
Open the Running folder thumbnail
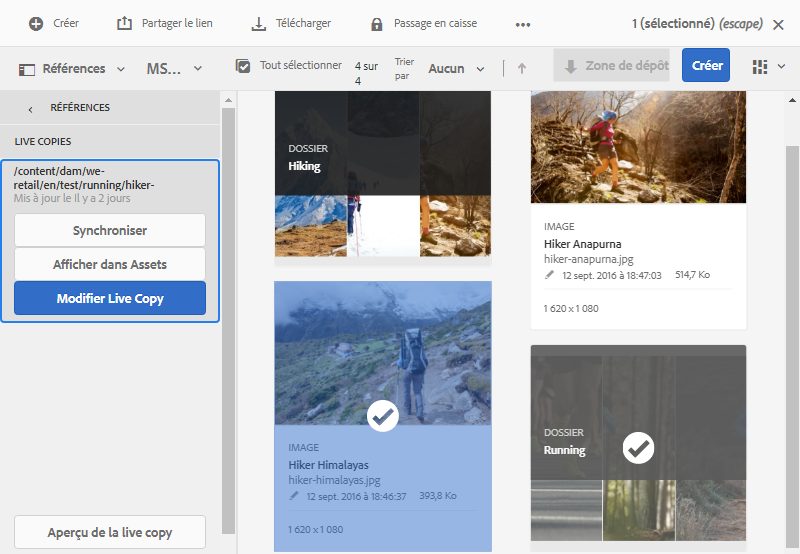(x=638, y=443)
